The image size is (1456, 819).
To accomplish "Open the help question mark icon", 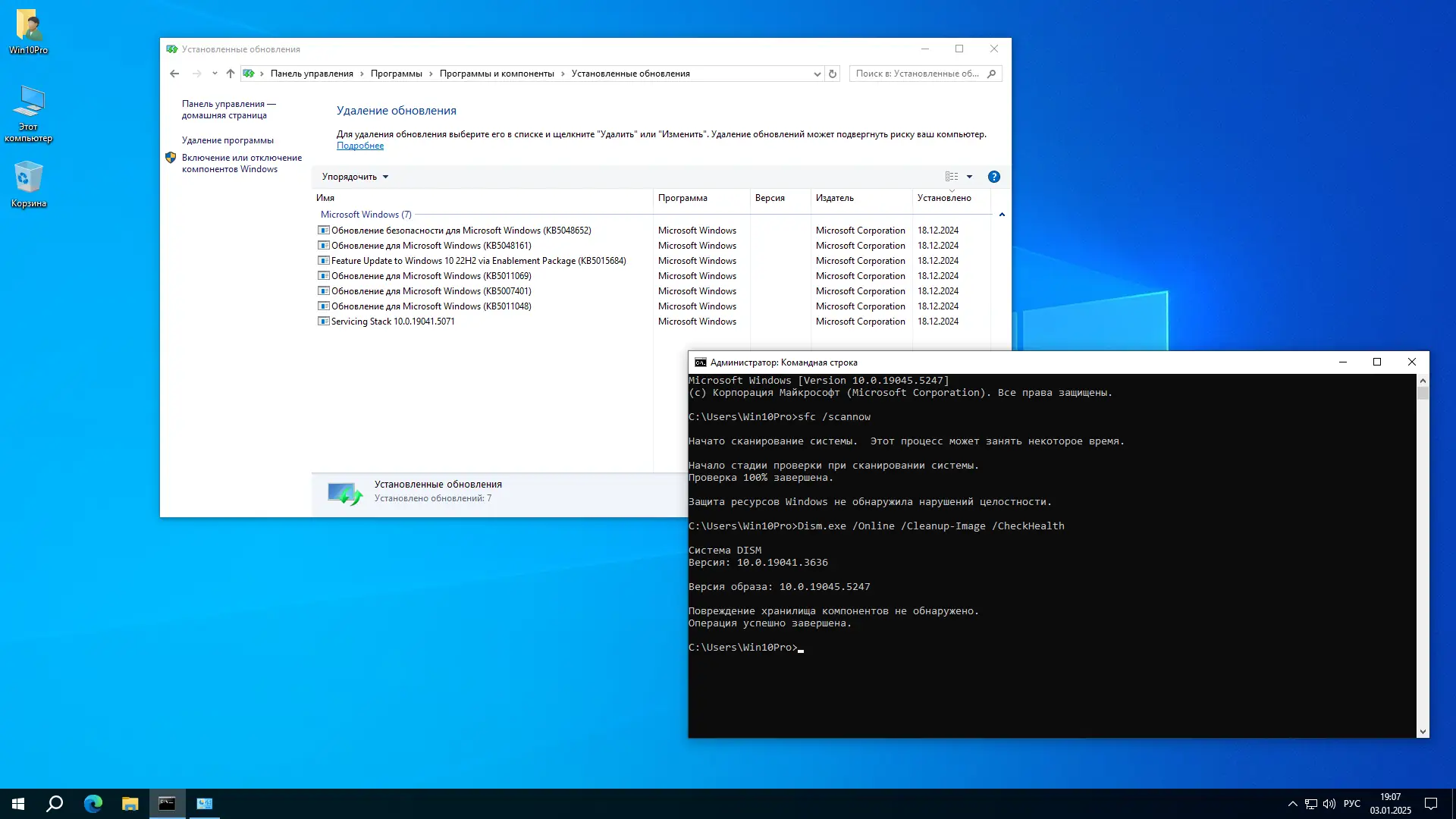I will point(993,177).
